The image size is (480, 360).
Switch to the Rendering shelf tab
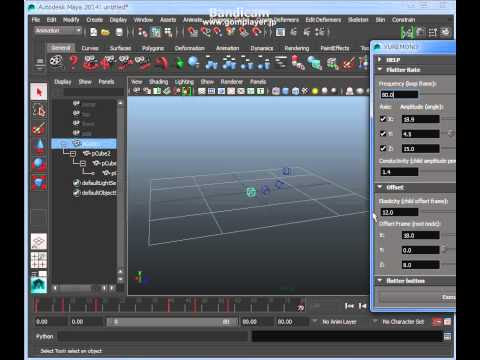pyautogui.click(x=297, y=48)
